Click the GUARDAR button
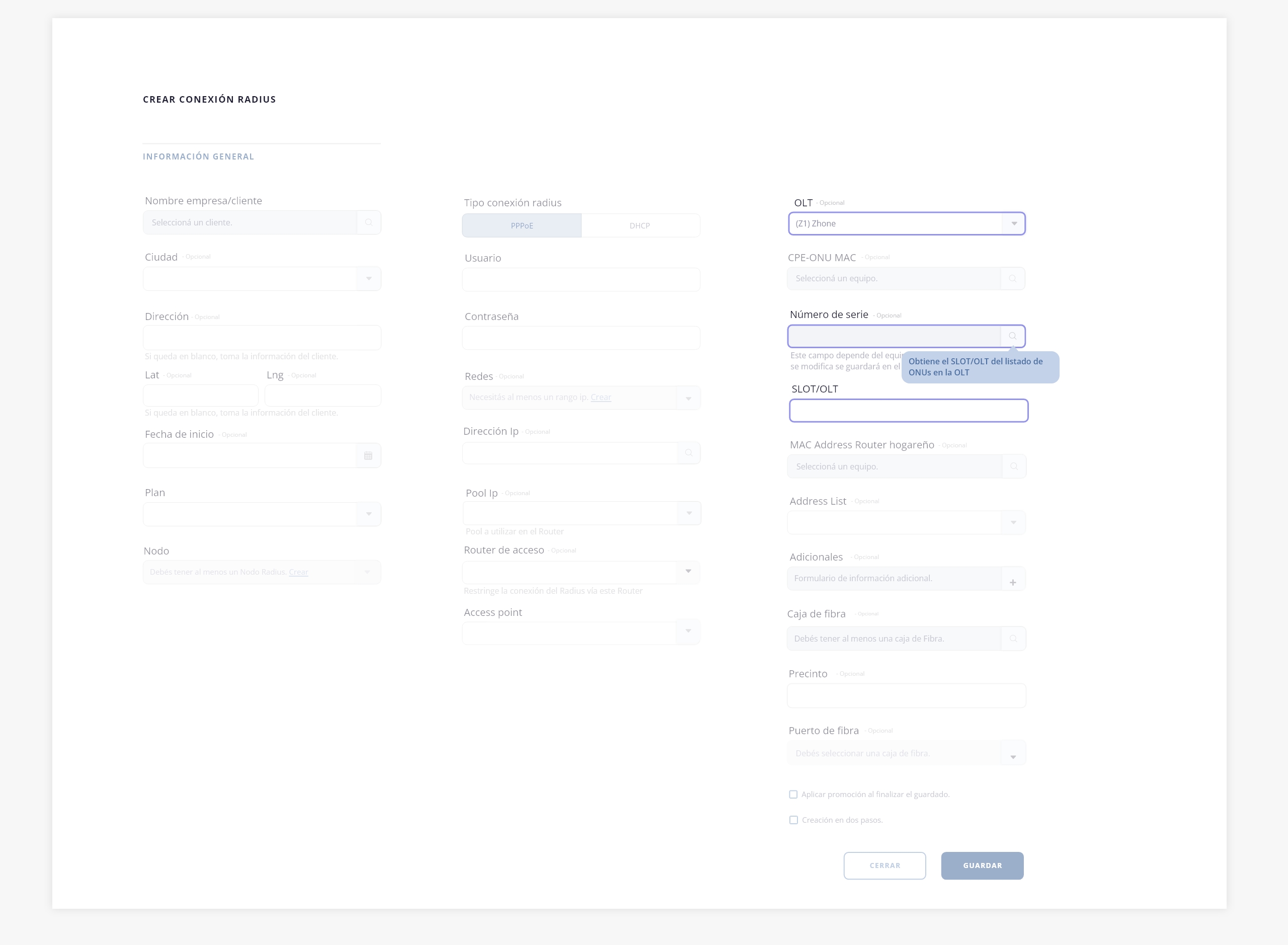 982,865
